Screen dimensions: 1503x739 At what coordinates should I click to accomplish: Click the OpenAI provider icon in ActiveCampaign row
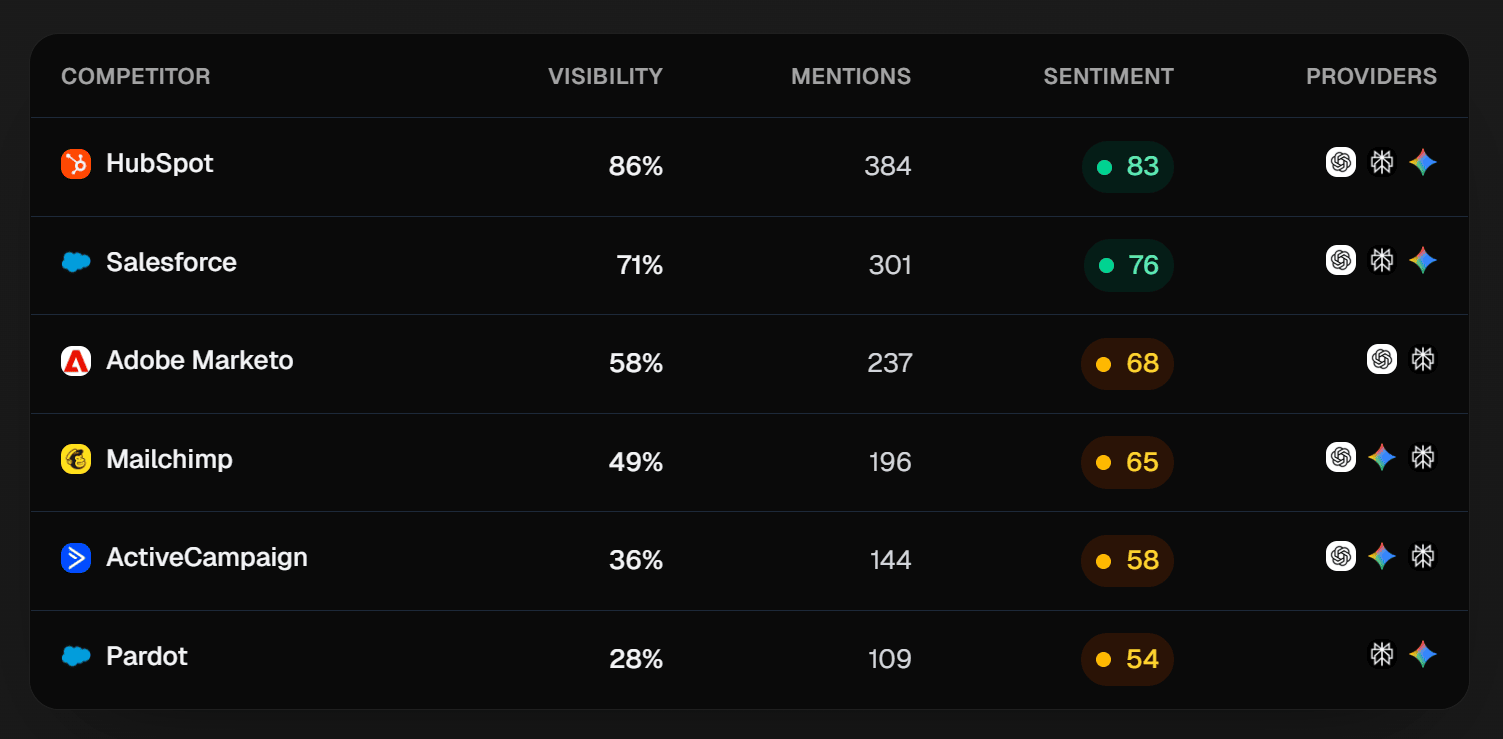(x=1341, y=556)
